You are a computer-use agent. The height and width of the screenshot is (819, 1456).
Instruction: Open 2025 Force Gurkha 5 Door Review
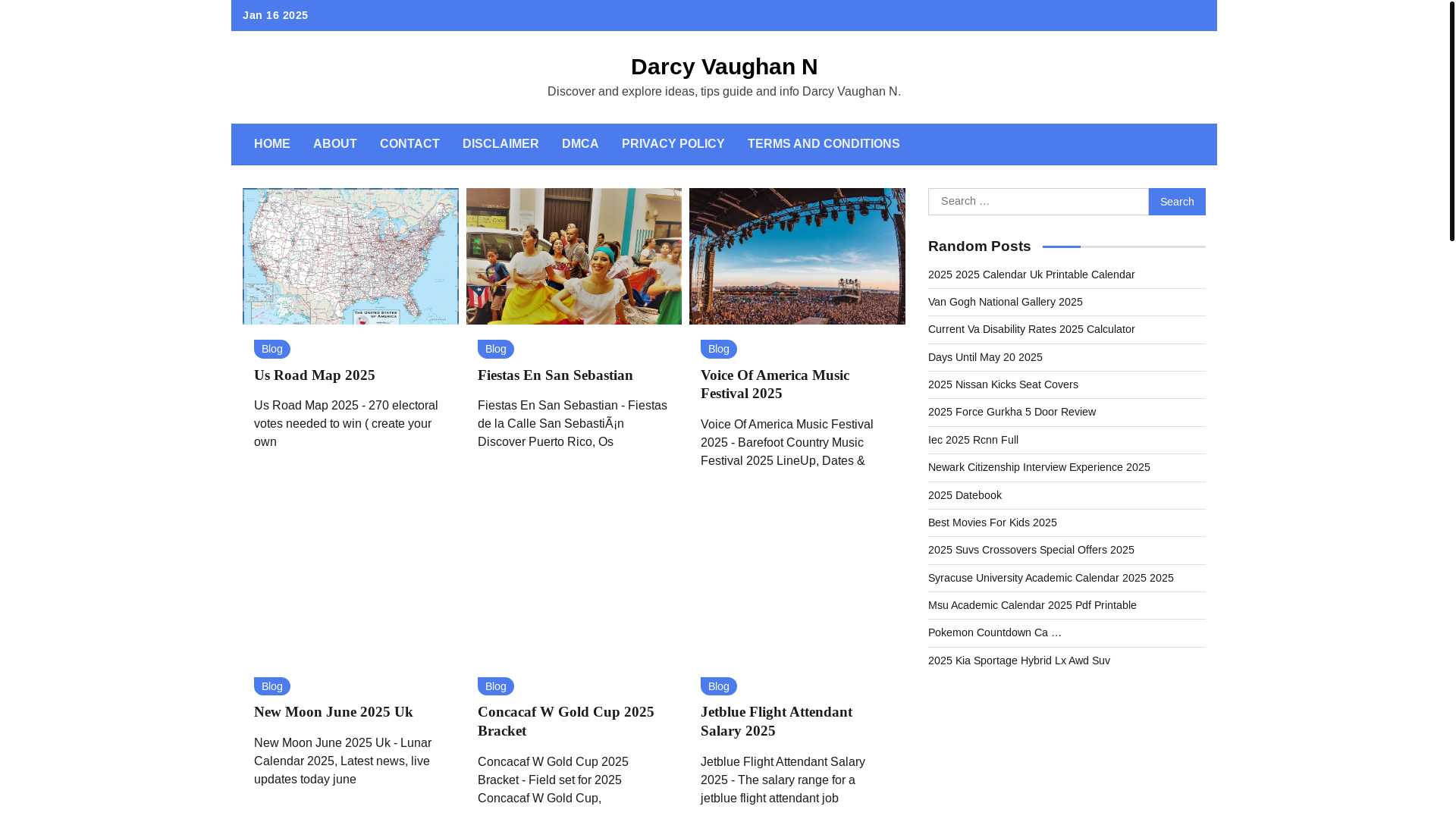(1012, 412)
